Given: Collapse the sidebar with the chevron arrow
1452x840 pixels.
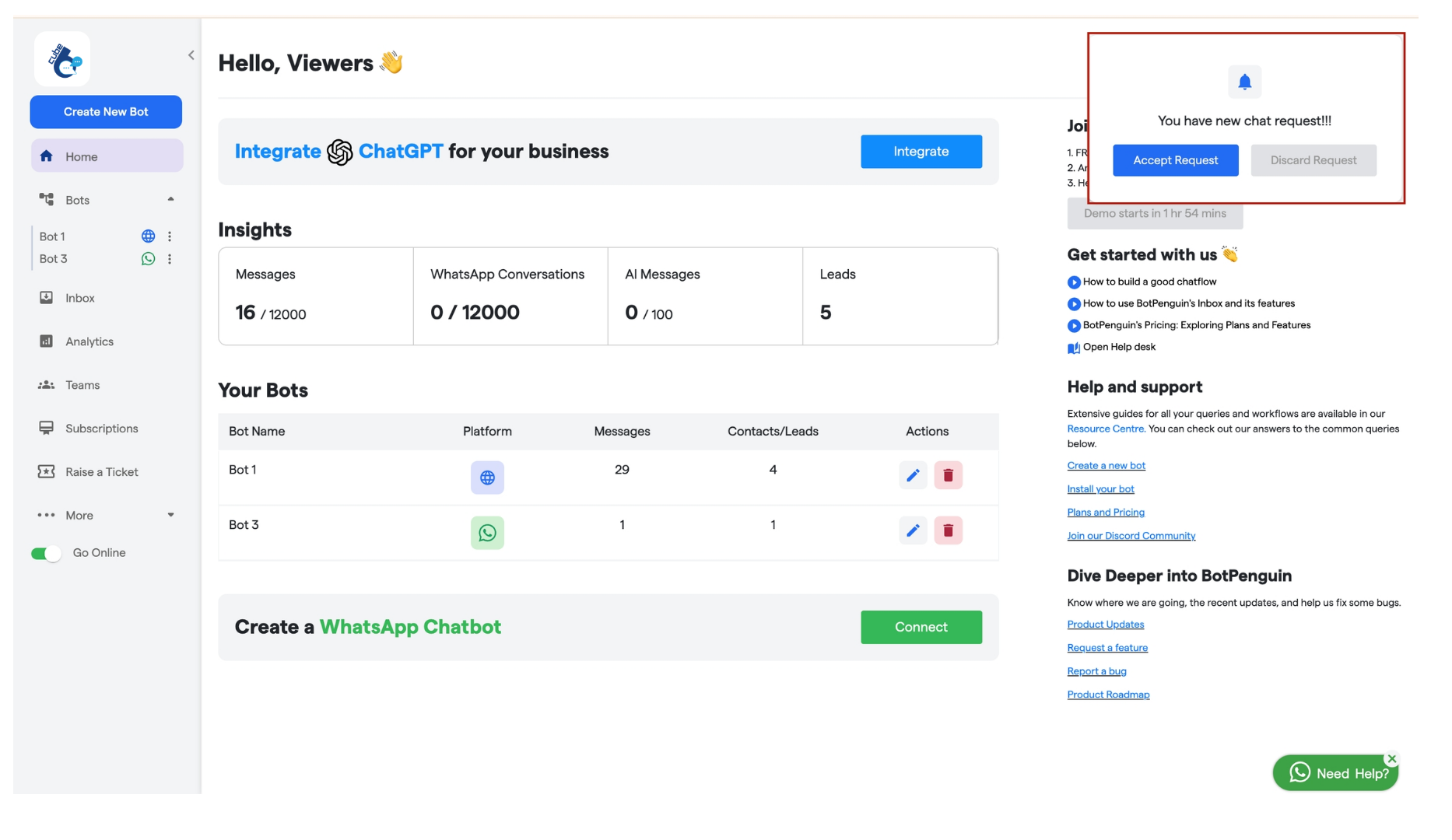Looking at the screenshot, I should 191,55.
